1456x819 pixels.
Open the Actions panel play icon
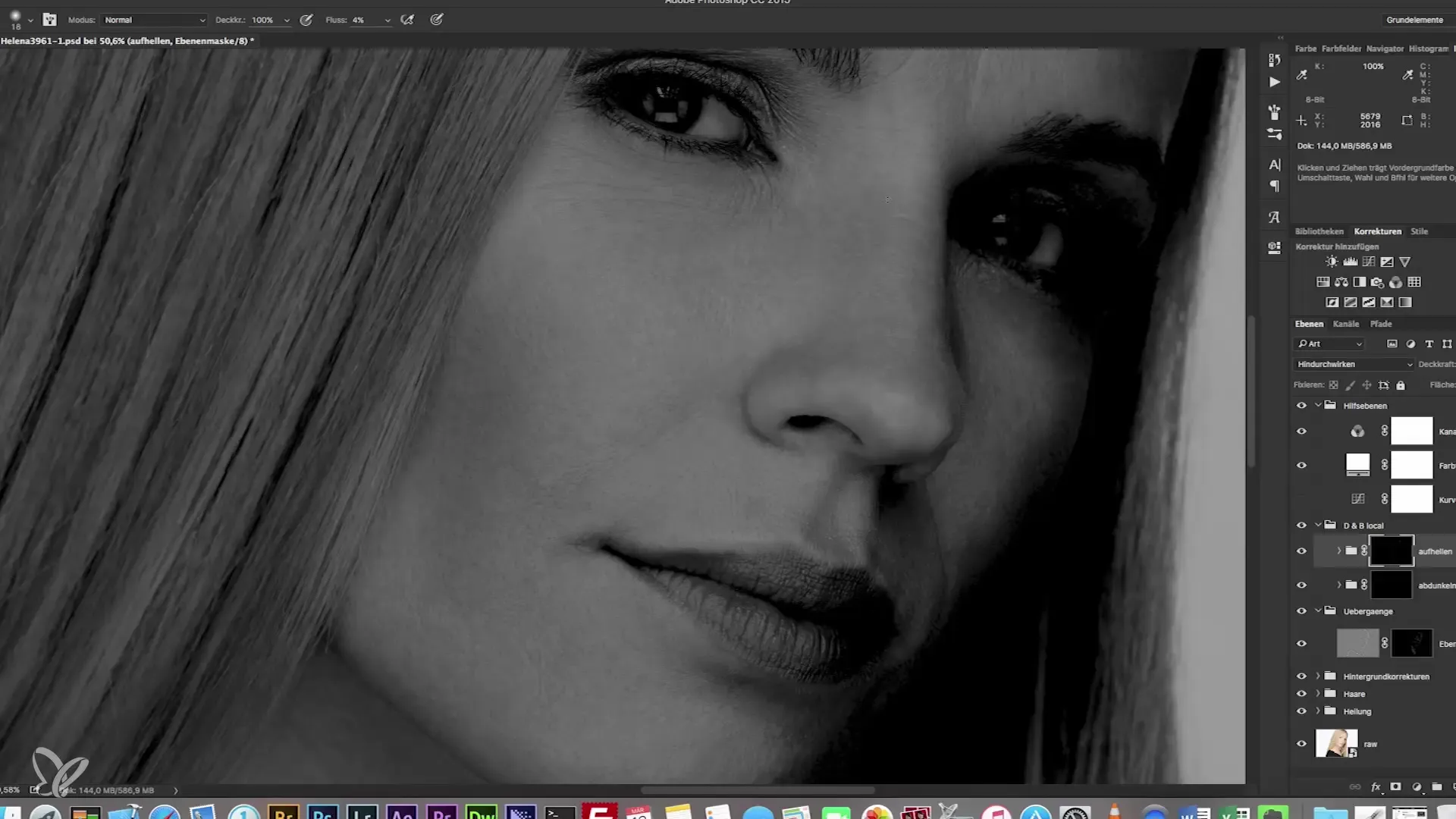1275,82
